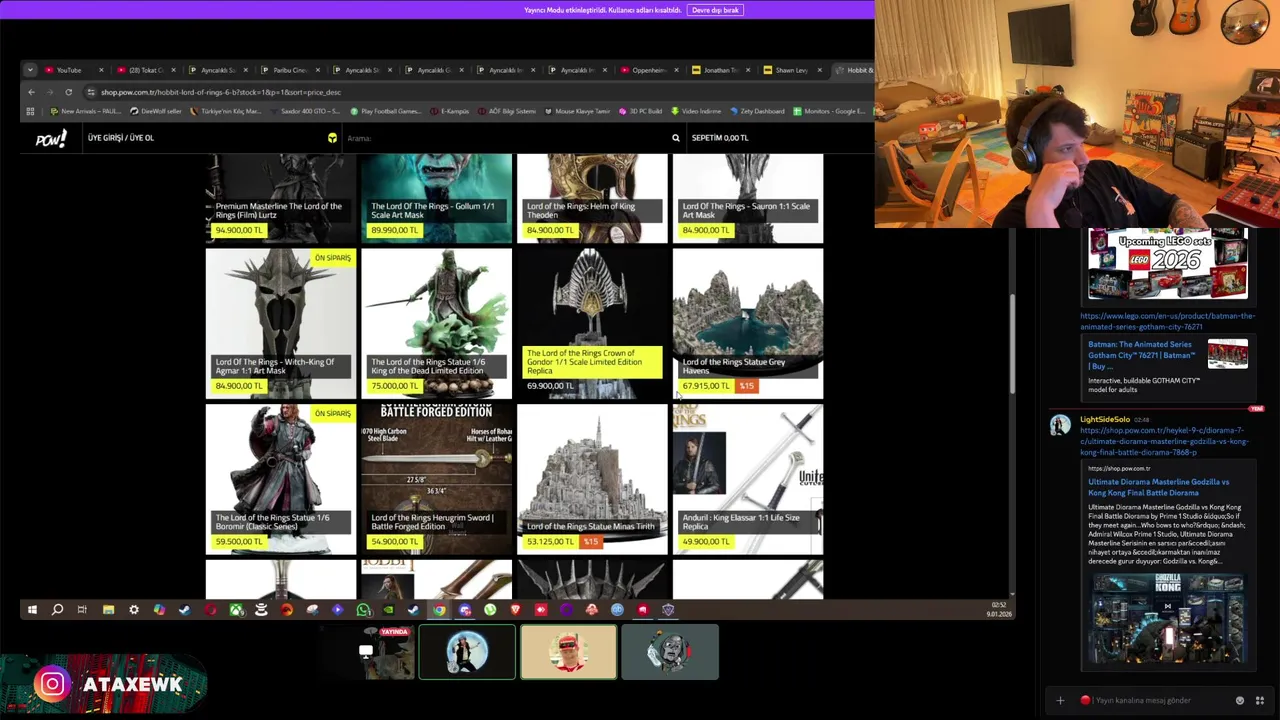The width and height of the screenshot is (1280, 720).
Task: Open Windows taskbar search
Action: coord(57,610)
